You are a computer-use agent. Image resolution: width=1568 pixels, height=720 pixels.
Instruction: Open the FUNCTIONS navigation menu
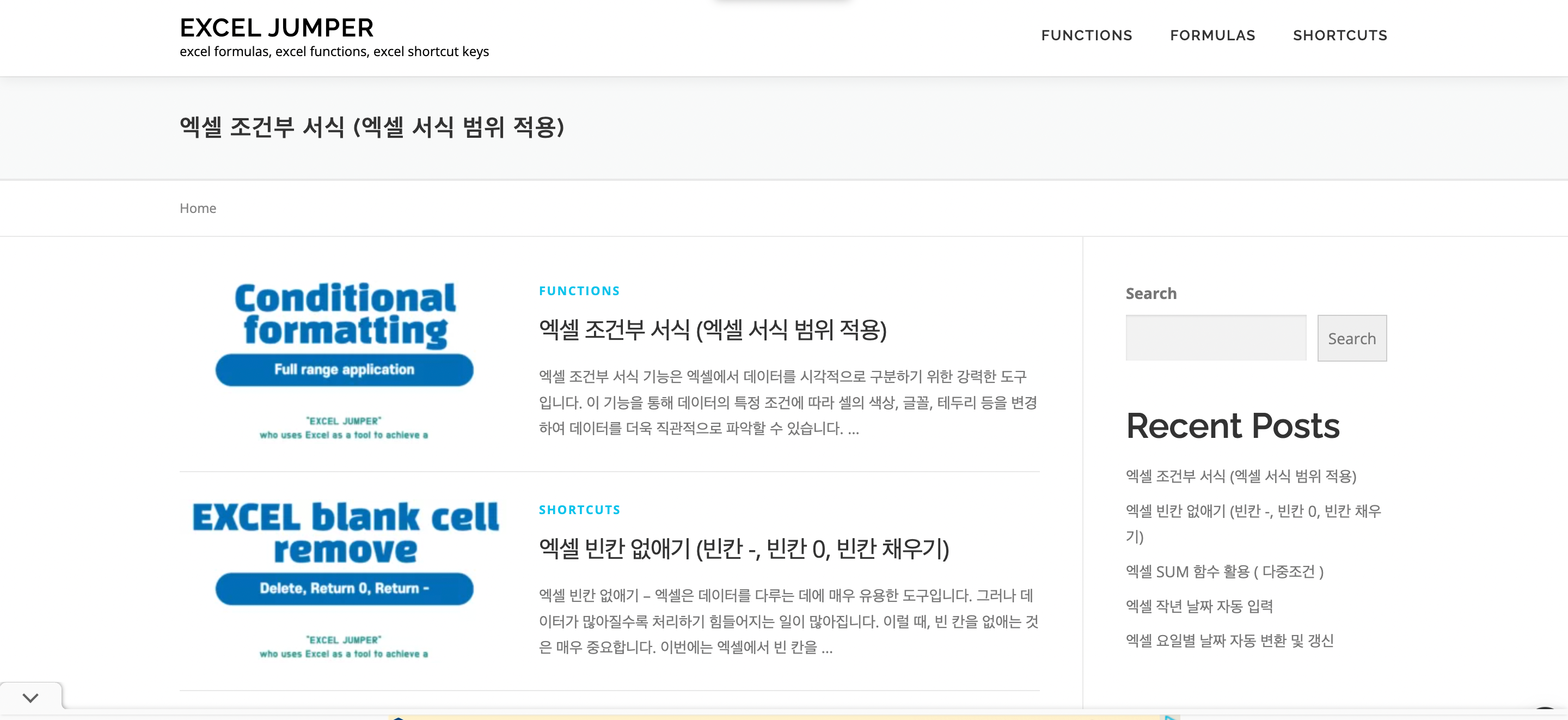[x=1087, y=35]
